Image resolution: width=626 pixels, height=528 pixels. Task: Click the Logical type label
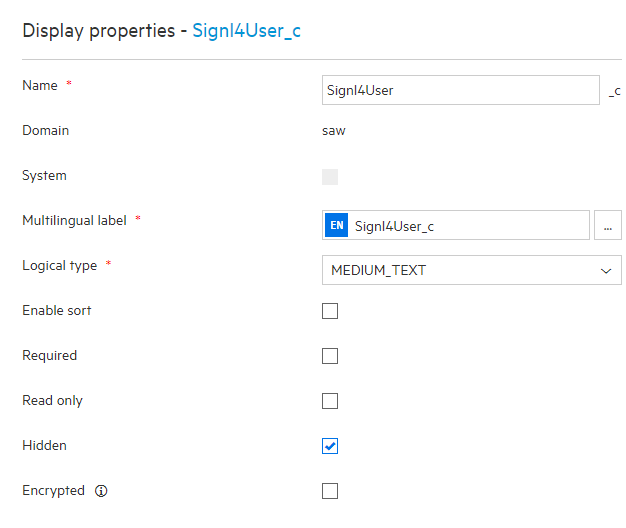click(x=59, y=266)
